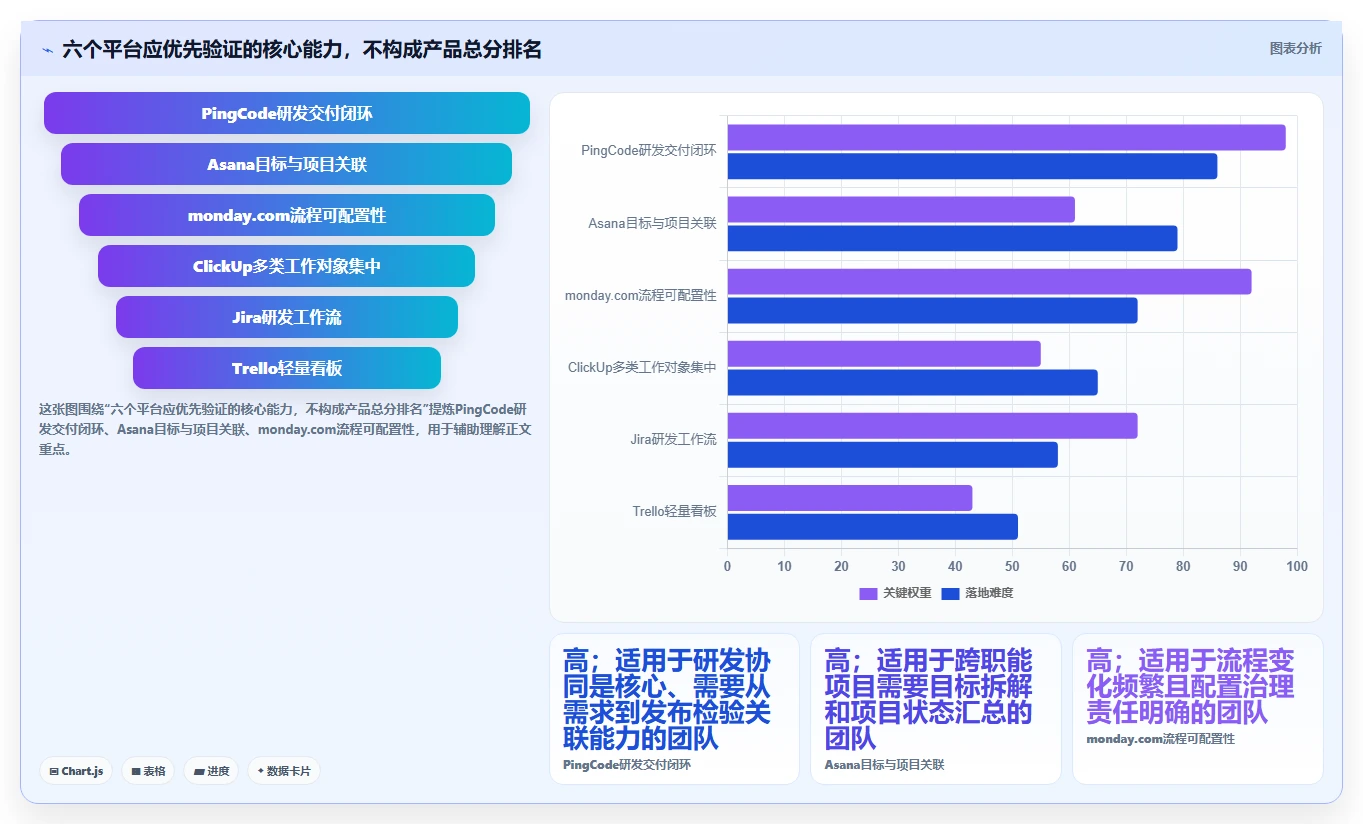Select the Trello轻量看板 funnel bar

coord(287,368)
